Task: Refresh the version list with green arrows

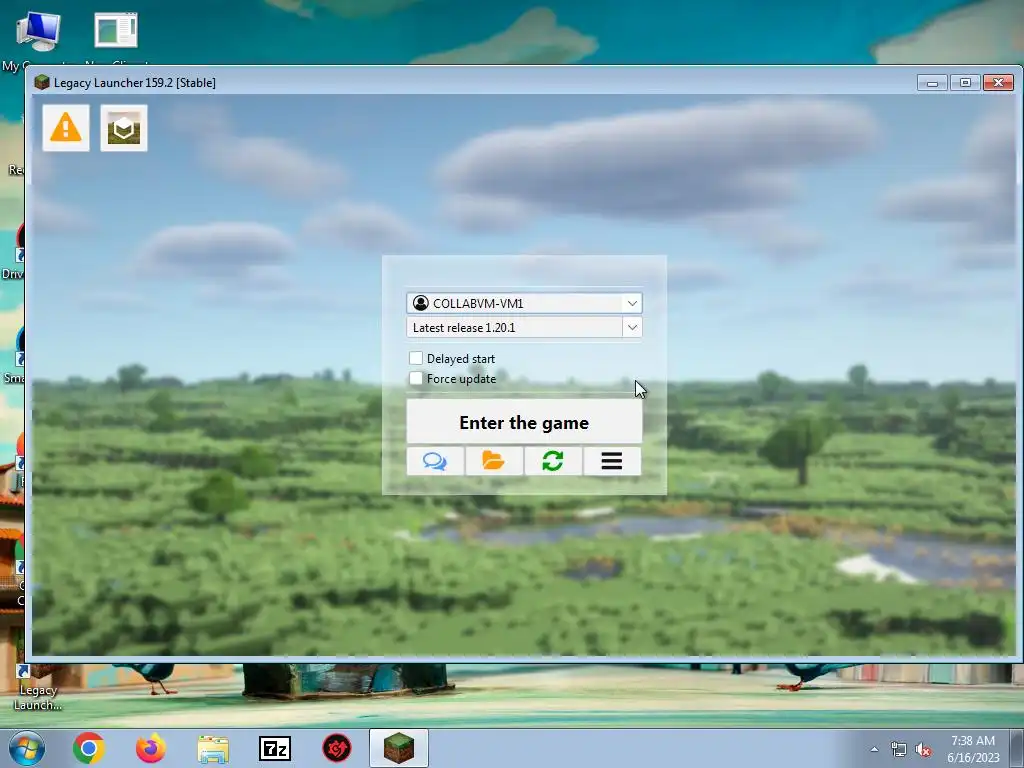Action: tap(552, 461)
